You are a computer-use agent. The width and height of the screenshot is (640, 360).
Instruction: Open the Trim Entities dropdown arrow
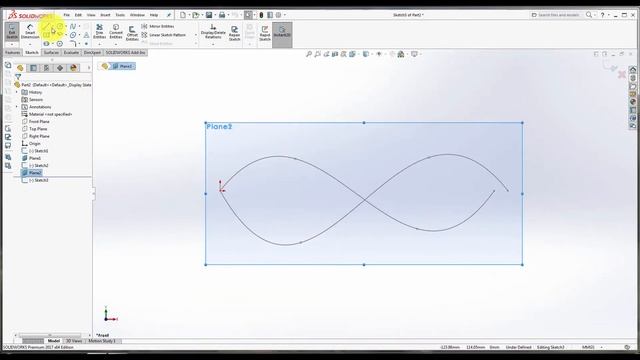[99, 44]
